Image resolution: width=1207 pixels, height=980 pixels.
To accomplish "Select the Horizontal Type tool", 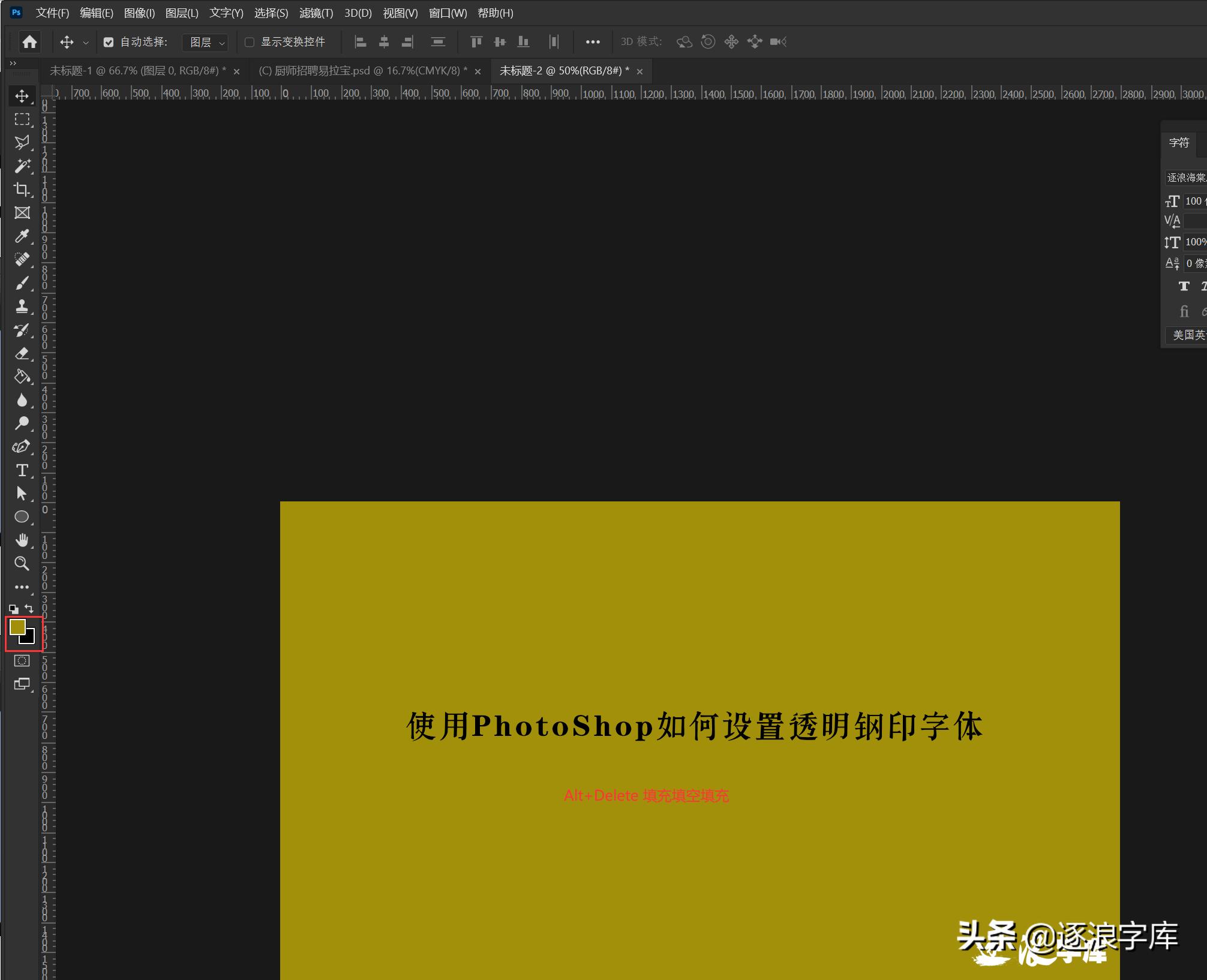I will point(22,471).
